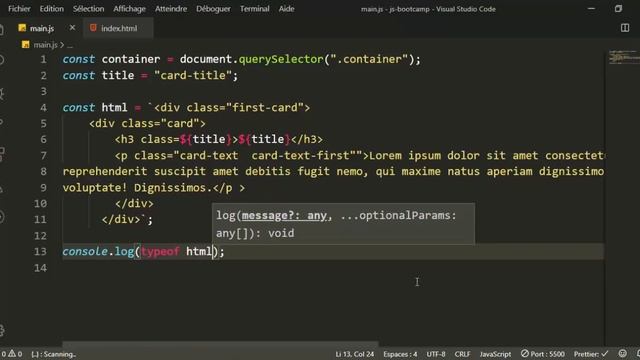The width and height of the screenshot is (640, 360).
Task: Click line number 14 in the gutter
Action: pyautogui.click(x=40, y=268)
